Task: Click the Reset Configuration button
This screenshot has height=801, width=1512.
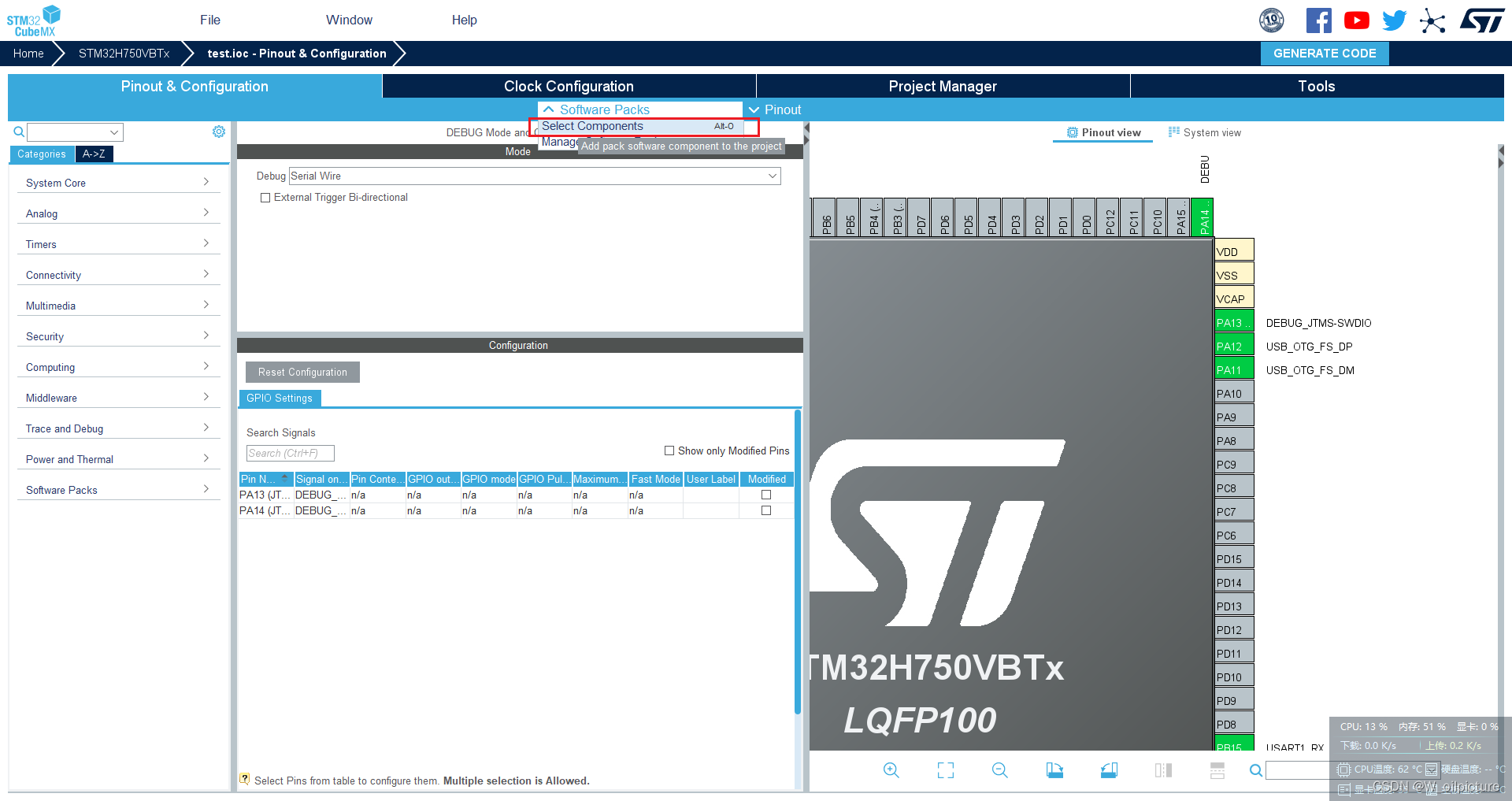Action: pyautogui.click(x=302, y=373)
